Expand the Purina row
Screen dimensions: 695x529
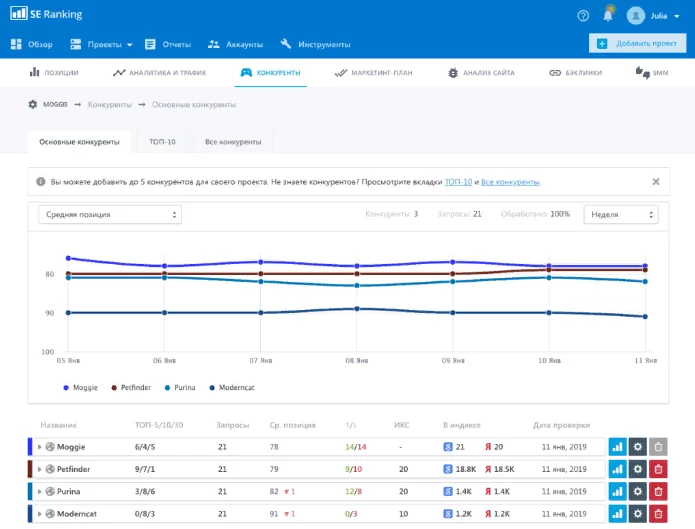coord(39,491)
